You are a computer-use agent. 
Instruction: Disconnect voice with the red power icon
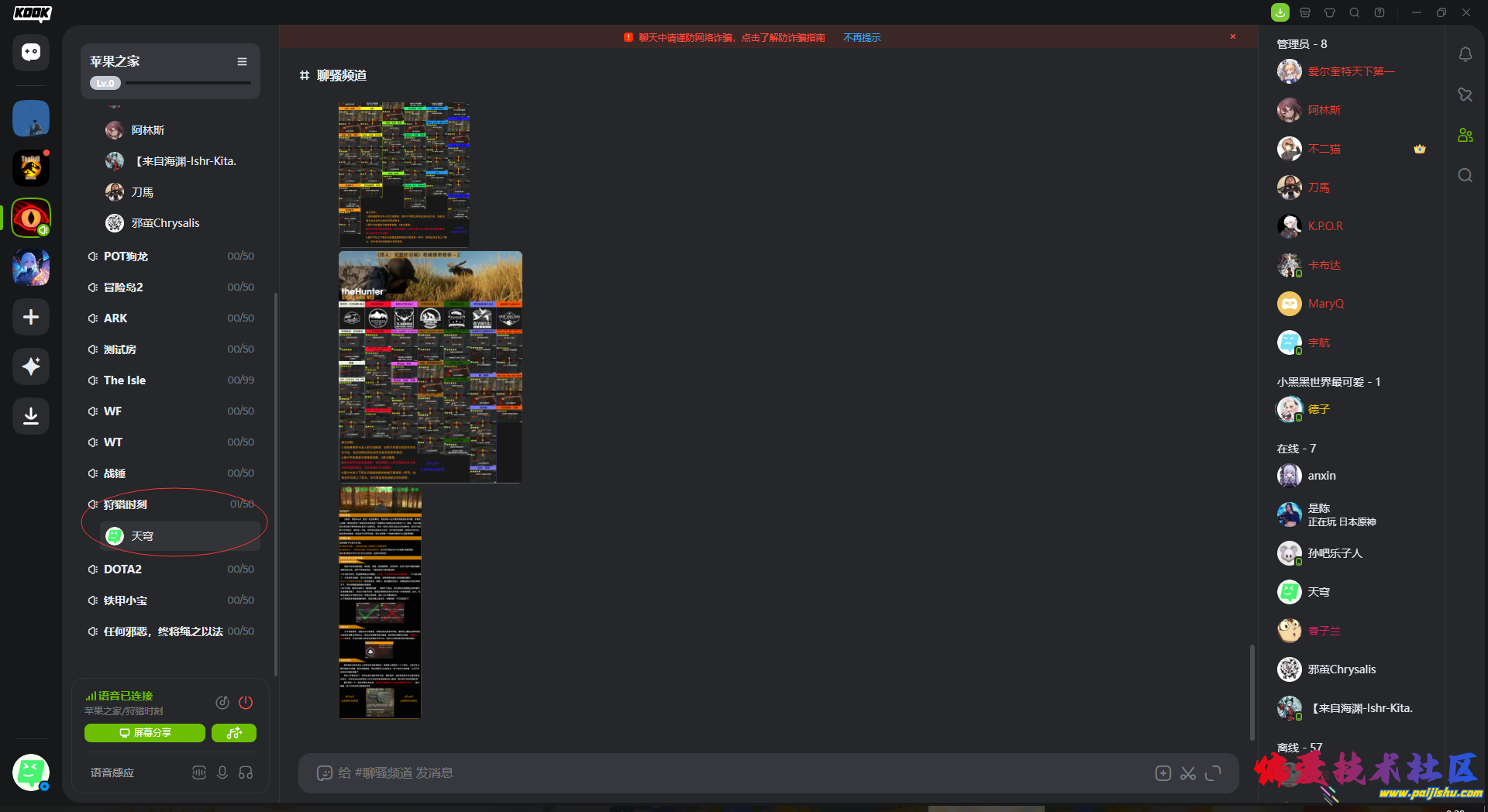246,703
